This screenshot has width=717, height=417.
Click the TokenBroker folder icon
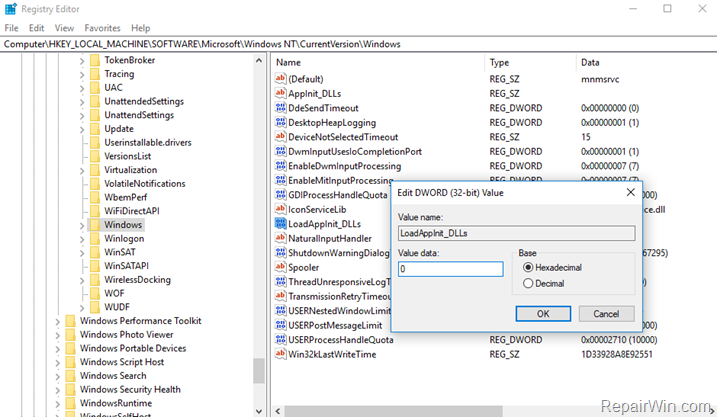coord(95,60)
